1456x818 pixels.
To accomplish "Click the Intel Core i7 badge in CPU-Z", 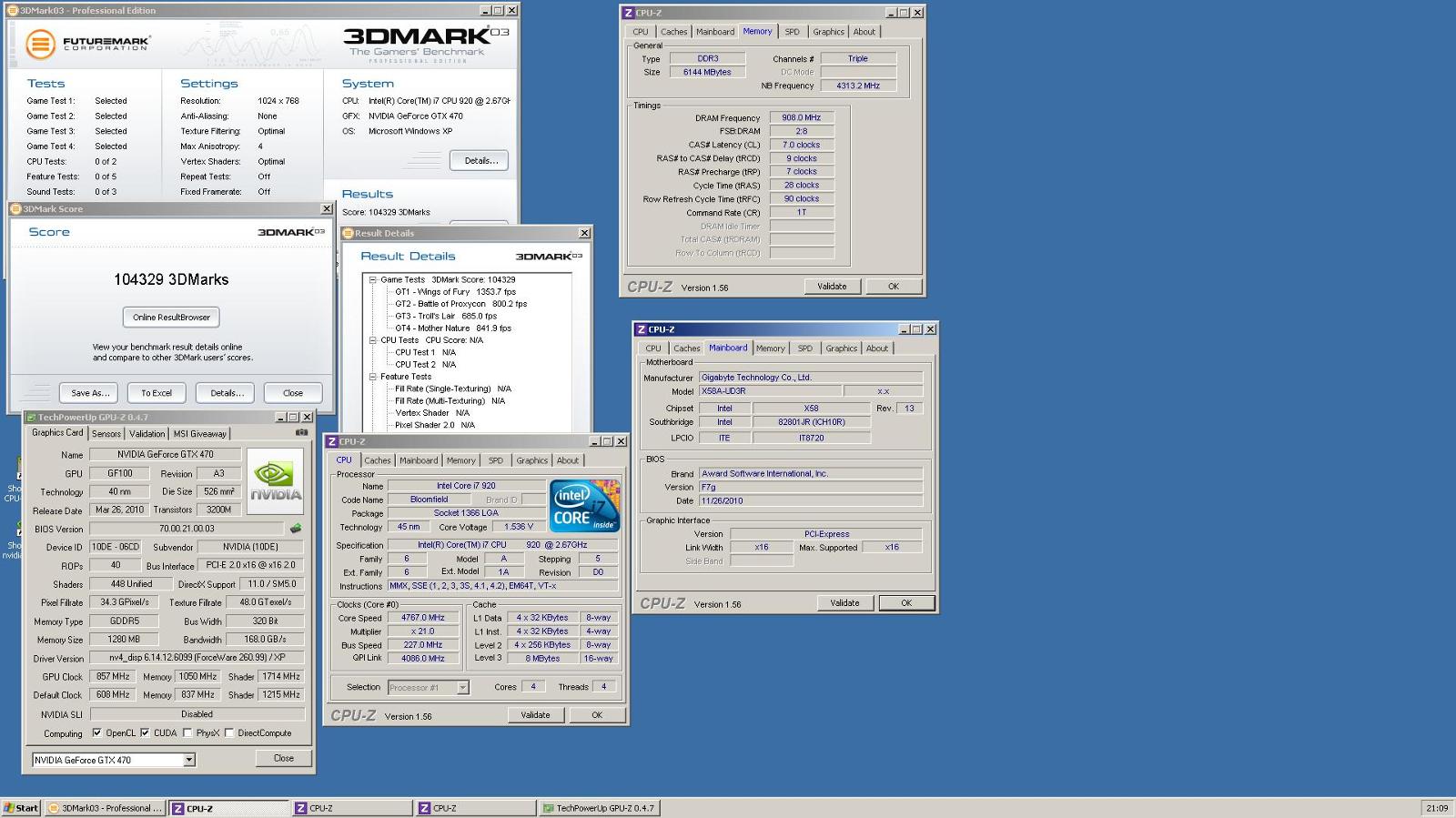I will pyautogui.click(x=585, y=506).
